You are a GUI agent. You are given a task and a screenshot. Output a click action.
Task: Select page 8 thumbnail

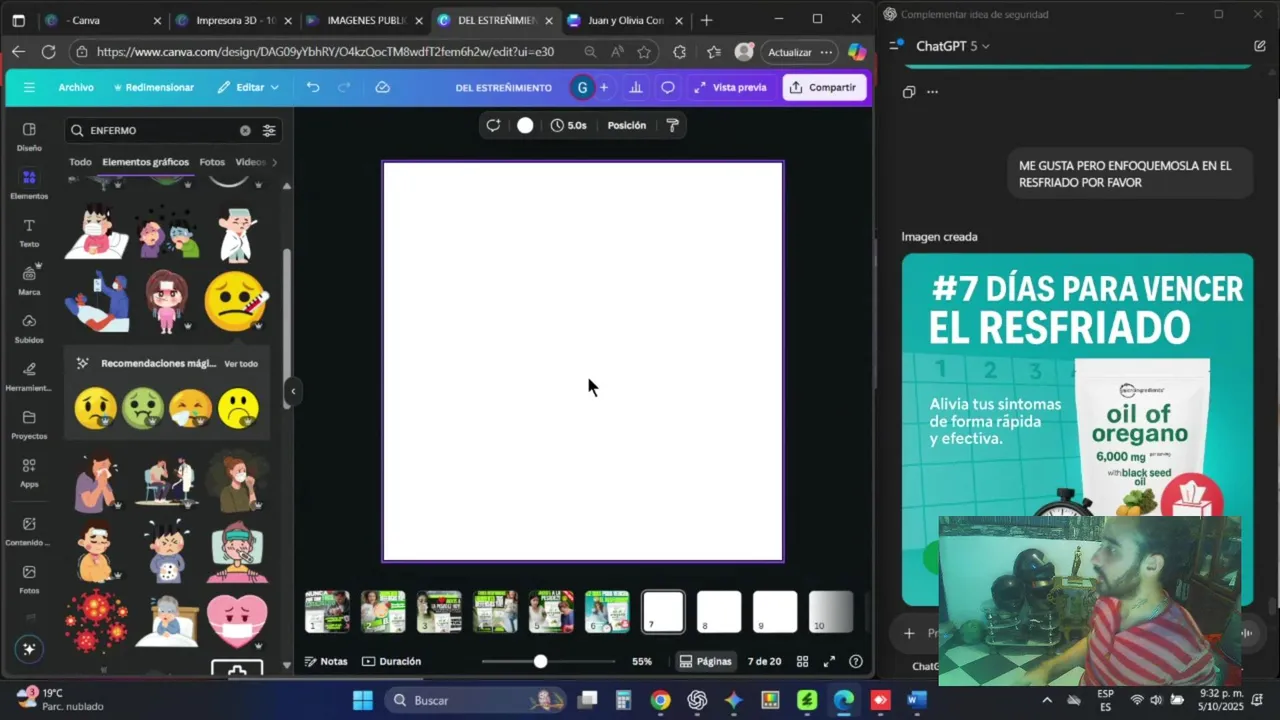click(x=719, y=612)
